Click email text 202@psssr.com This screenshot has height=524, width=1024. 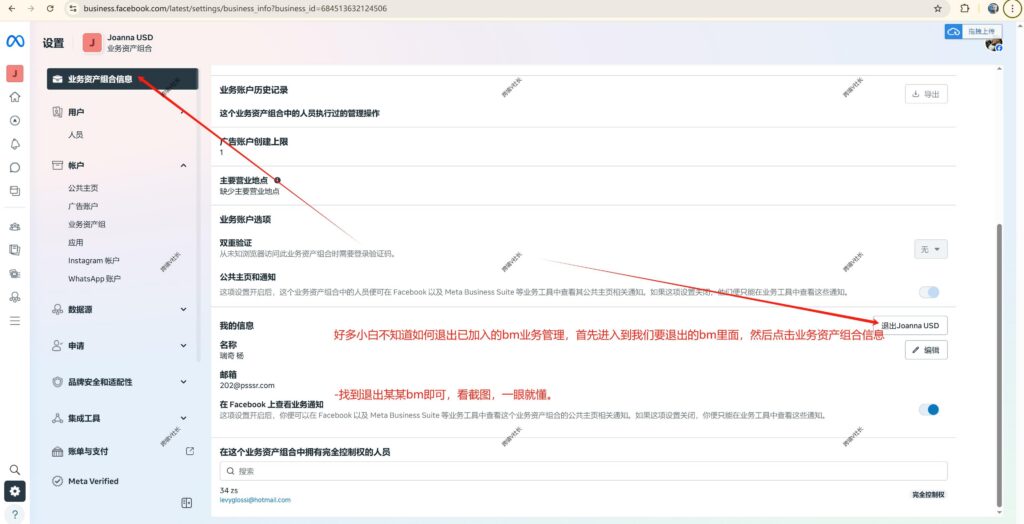(x=248, y=385)
